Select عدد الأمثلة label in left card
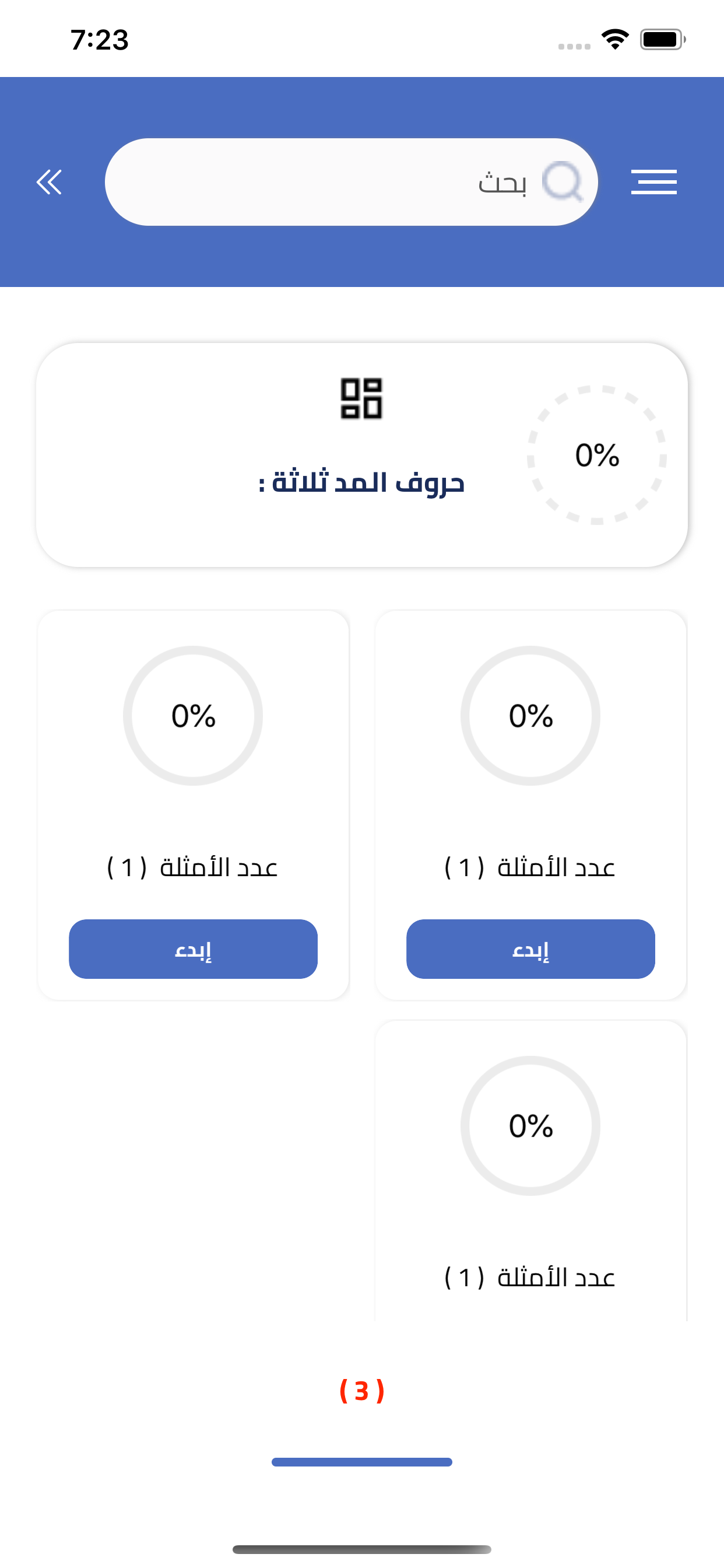724x1568 pixels. [x=193, y=867]
